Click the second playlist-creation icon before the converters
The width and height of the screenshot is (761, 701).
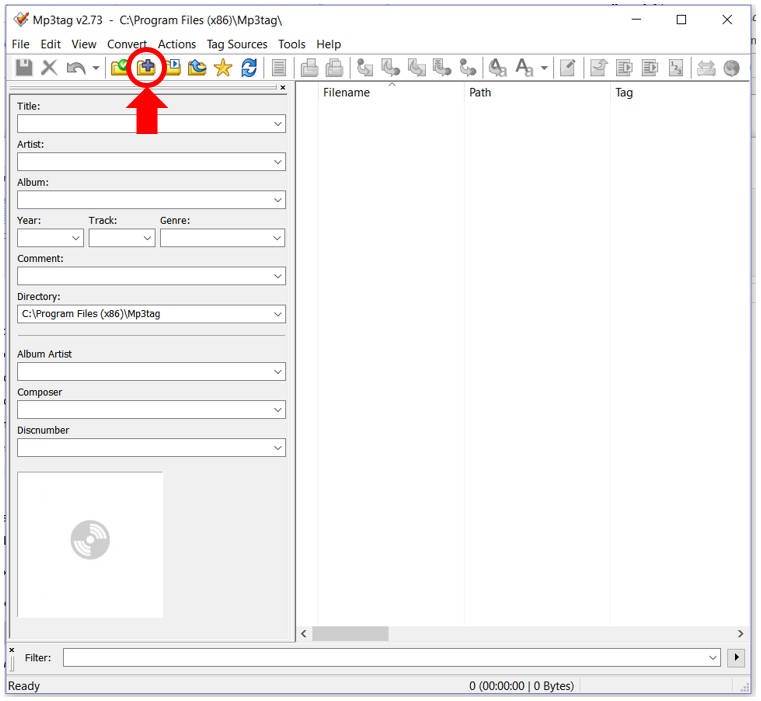point(334,67)
